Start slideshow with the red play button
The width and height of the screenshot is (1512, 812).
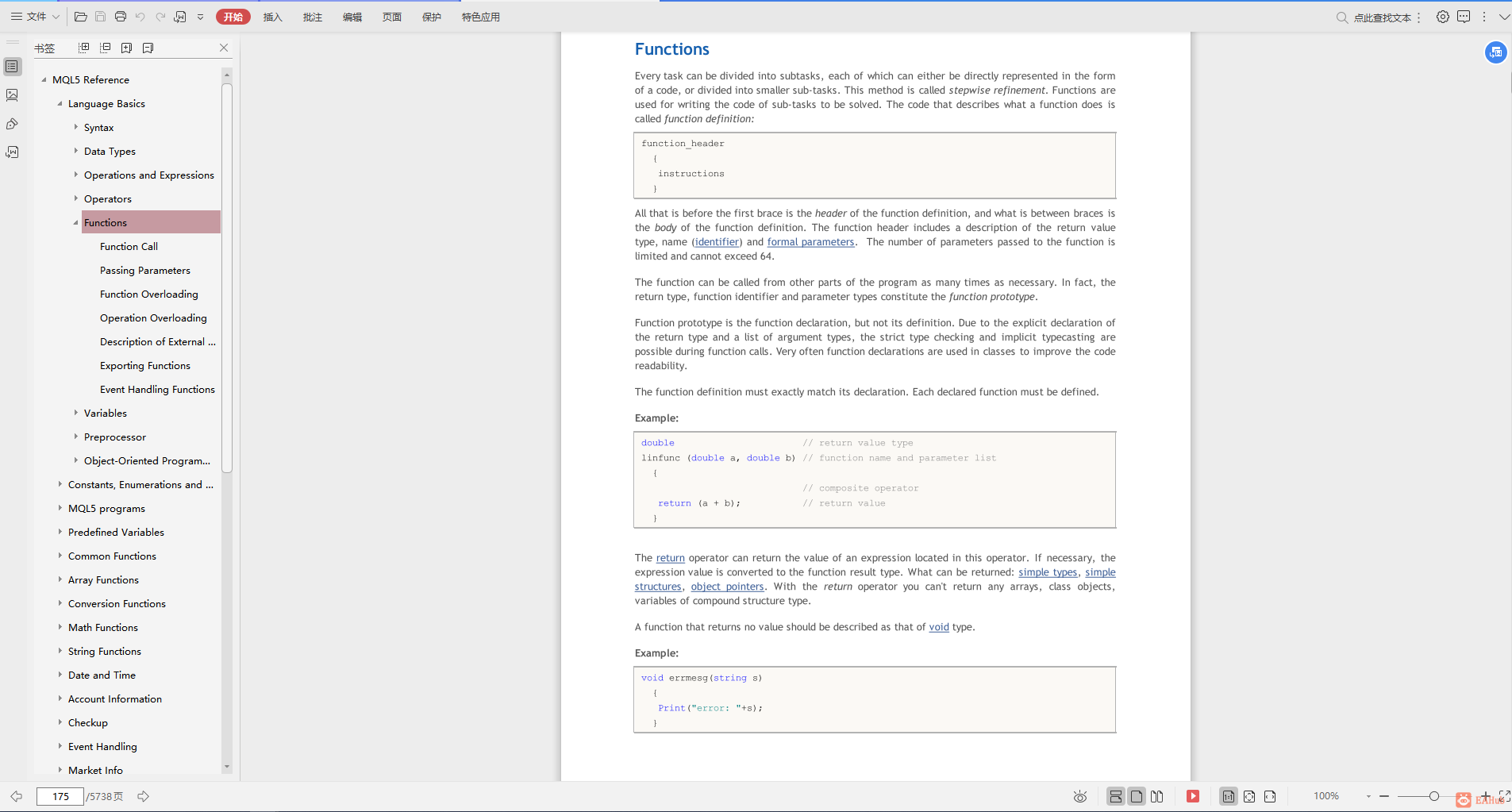1193,796
